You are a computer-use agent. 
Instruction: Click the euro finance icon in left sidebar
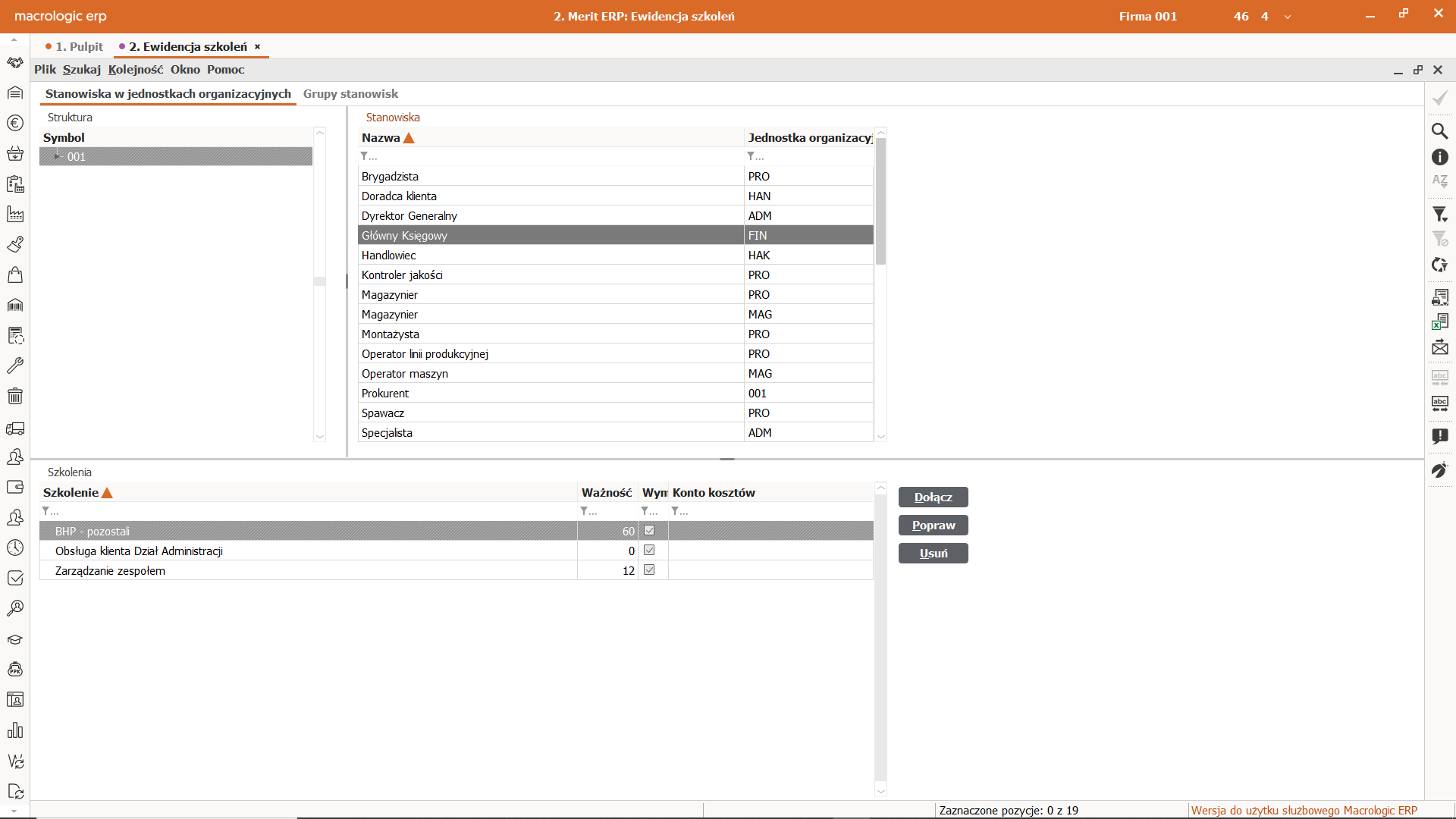pyautogui.click(x=15, y=123)
